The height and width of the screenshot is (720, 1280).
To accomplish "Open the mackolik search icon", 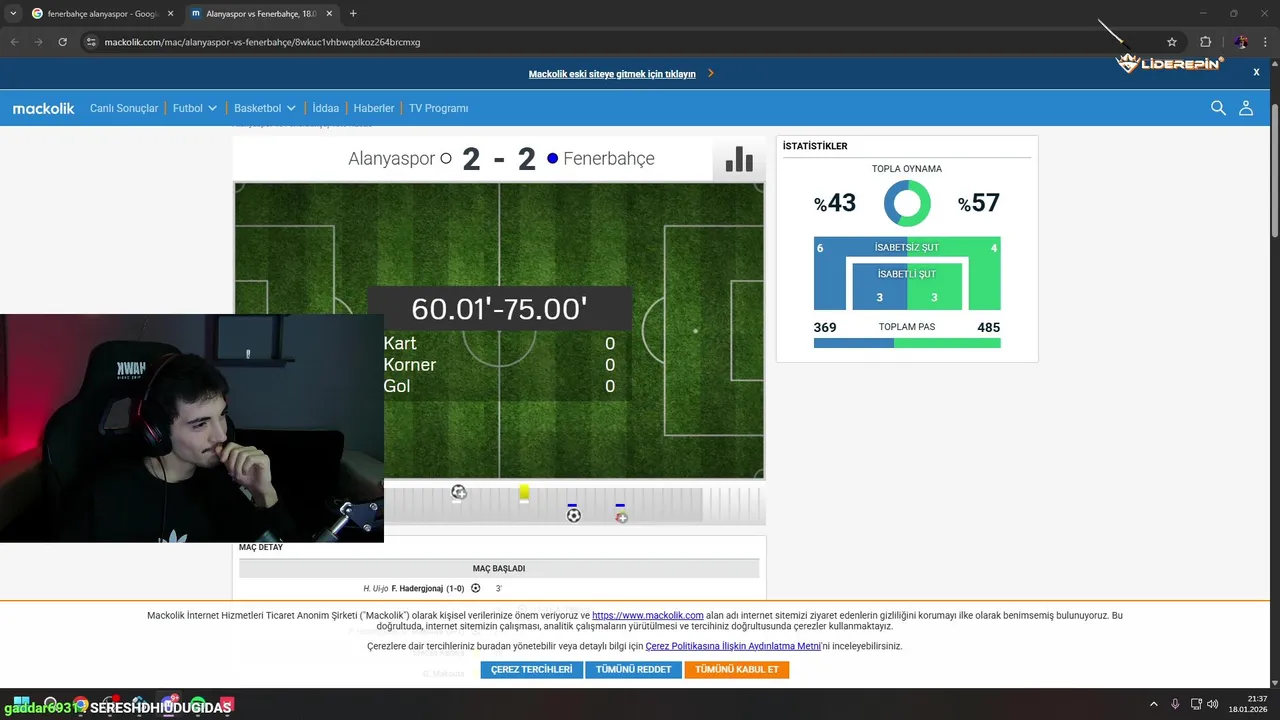I will point(1218,108).
